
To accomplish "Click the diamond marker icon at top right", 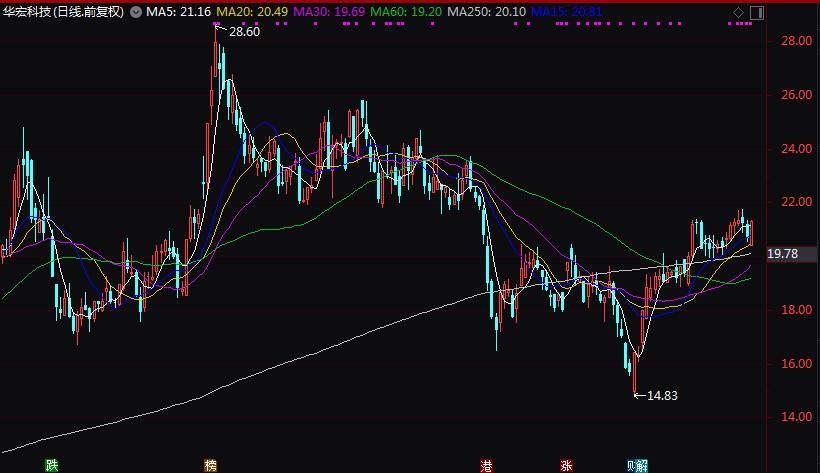I will (738, 12).
